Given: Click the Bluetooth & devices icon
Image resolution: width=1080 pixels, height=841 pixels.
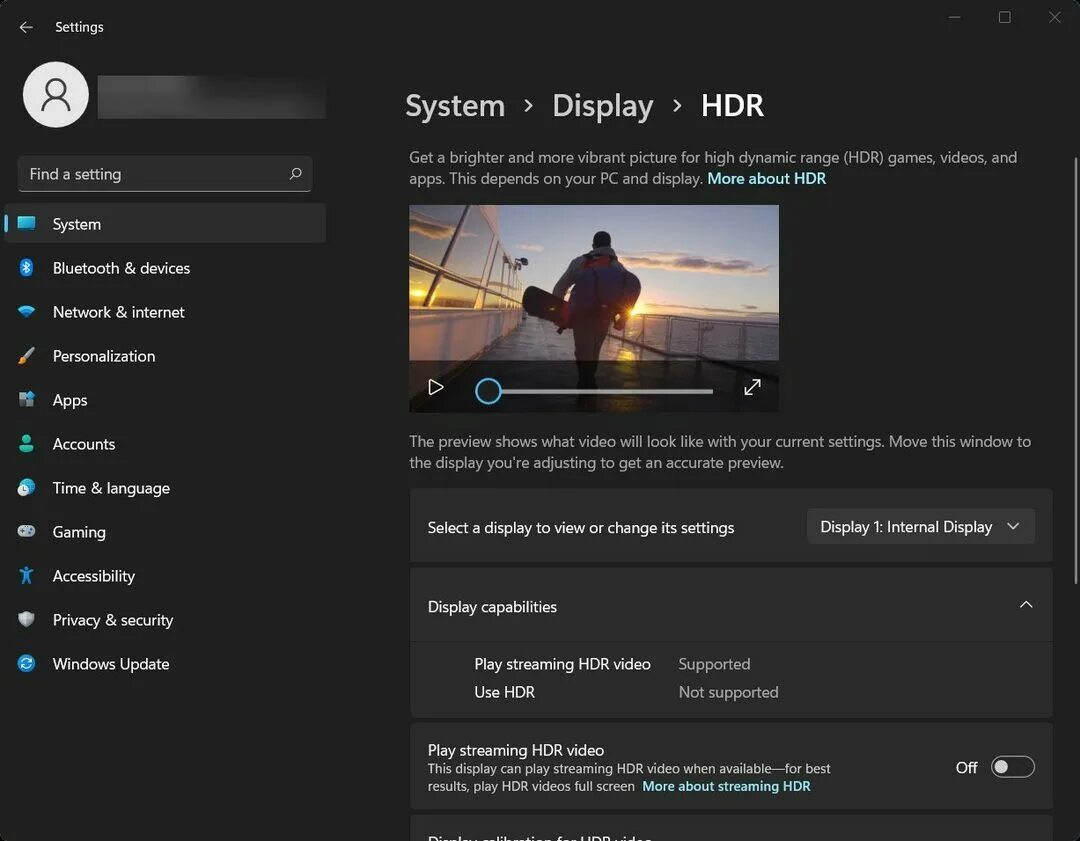Looking at the screenshot, I should tap(26, 267).
